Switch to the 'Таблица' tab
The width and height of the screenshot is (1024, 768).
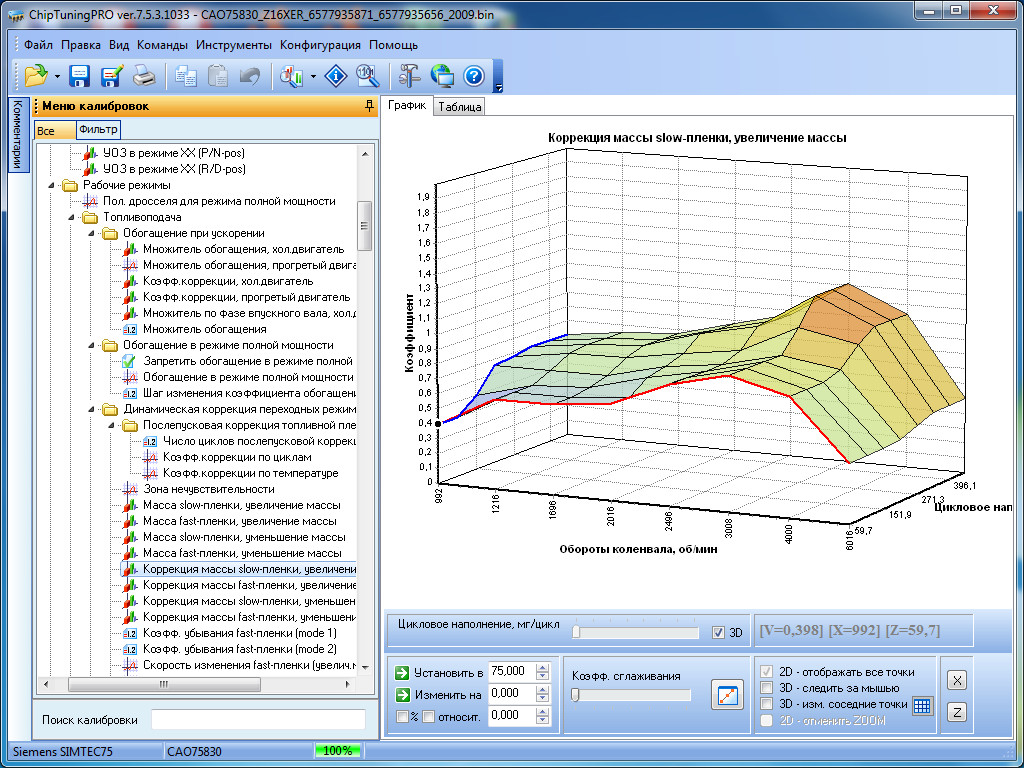[x=460, y=107]
